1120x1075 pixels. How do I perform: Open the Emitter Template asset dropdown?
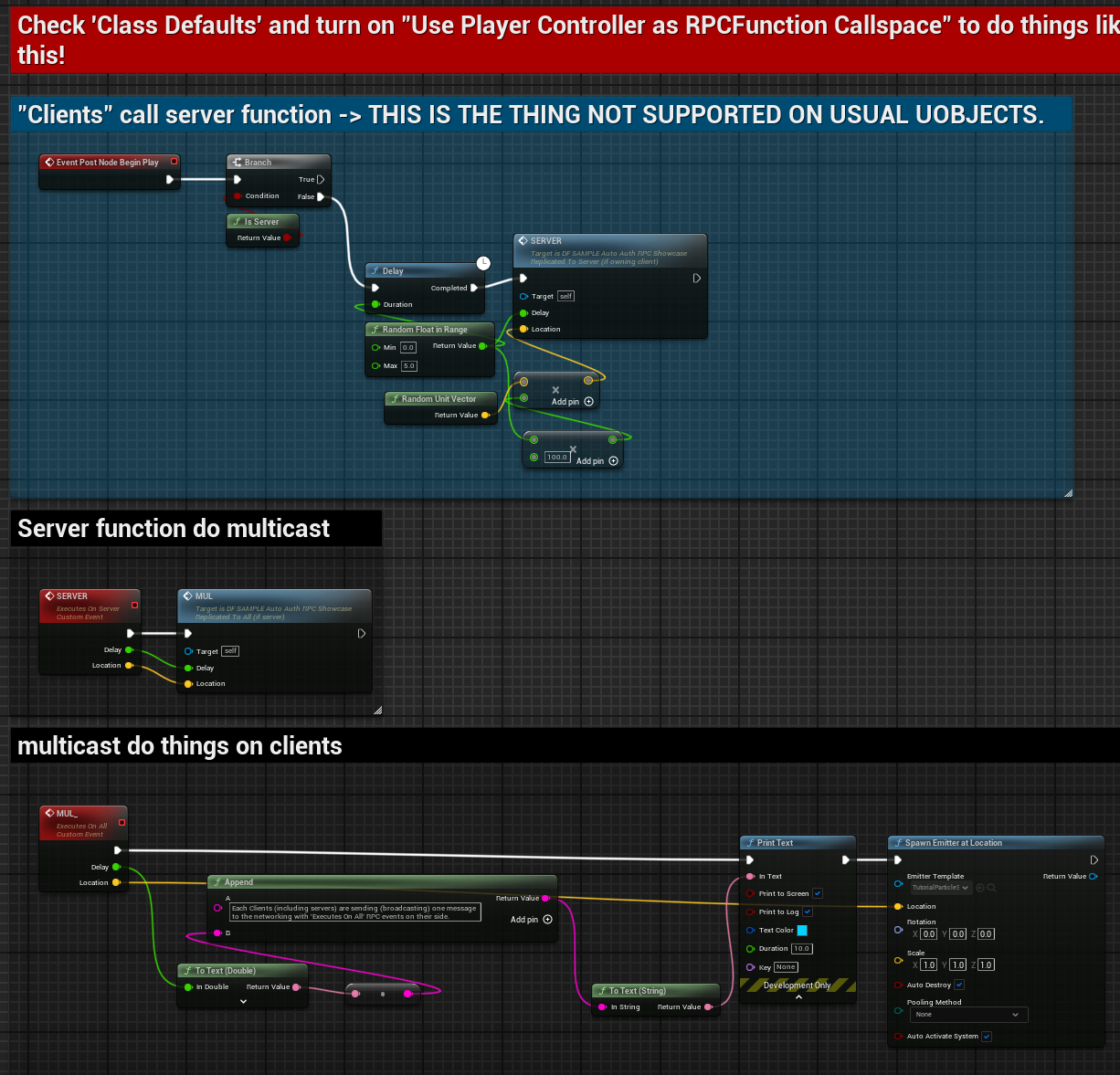(940, 888)
